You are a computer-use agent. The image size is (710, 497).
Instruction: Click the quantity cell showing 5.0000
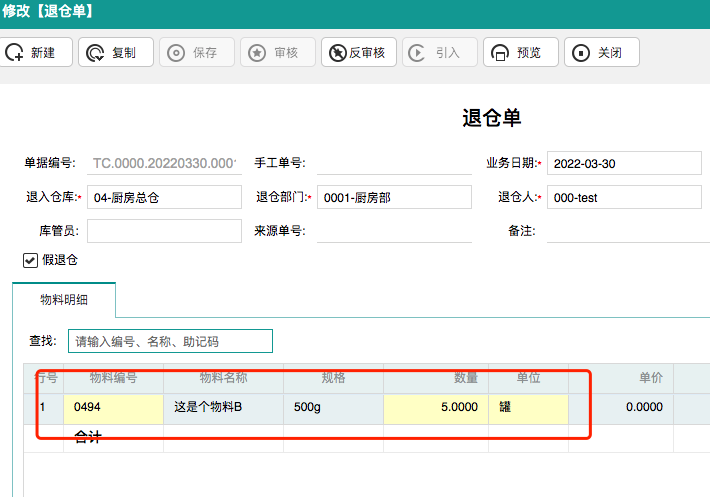[x=435, y=408]
